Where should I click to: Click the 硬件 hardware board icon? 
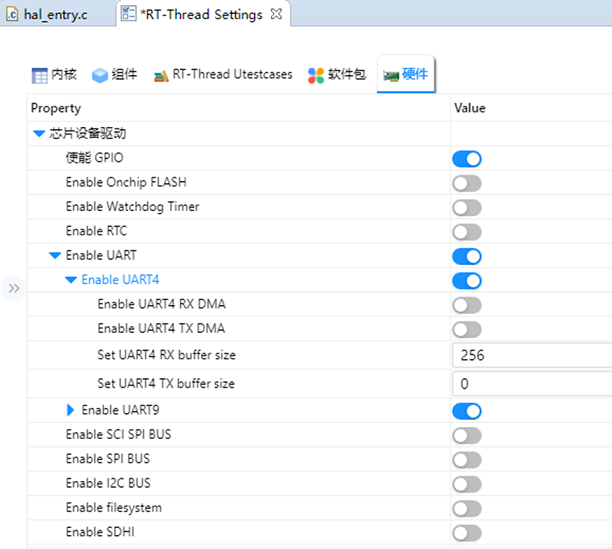point(391,75)
